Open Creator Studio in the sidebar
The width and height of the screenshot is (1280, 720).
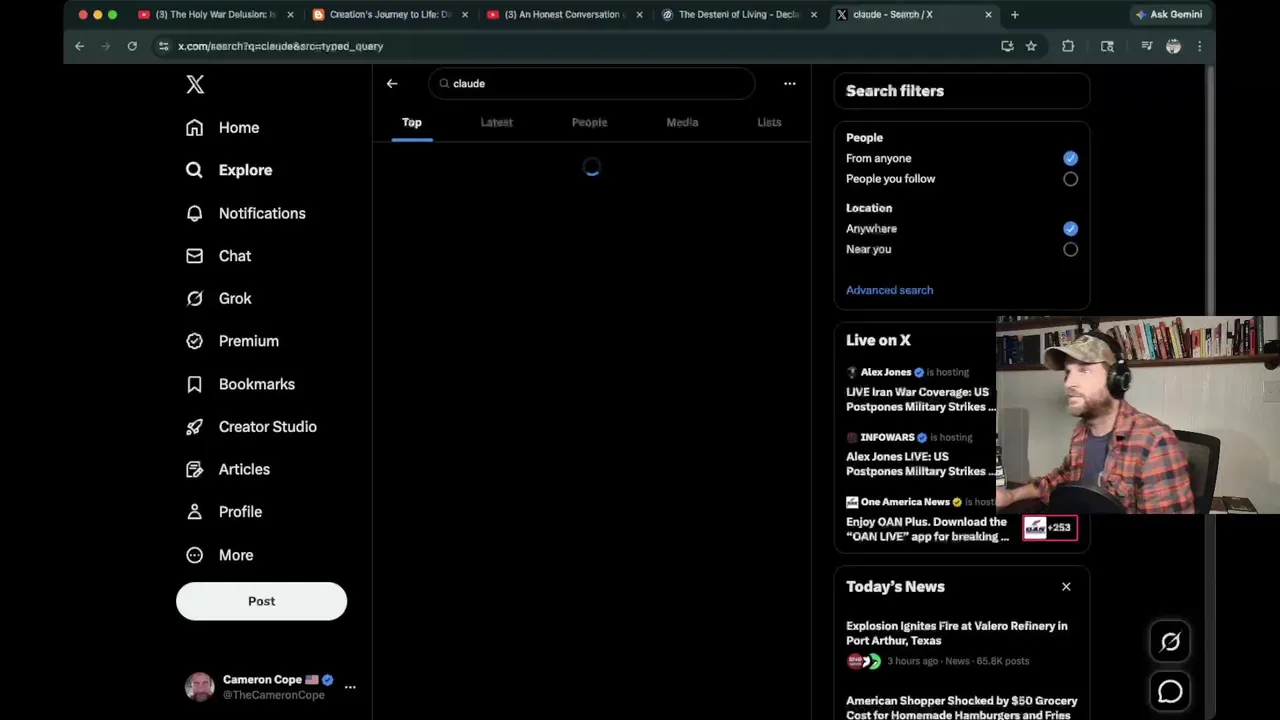point(251,426)
